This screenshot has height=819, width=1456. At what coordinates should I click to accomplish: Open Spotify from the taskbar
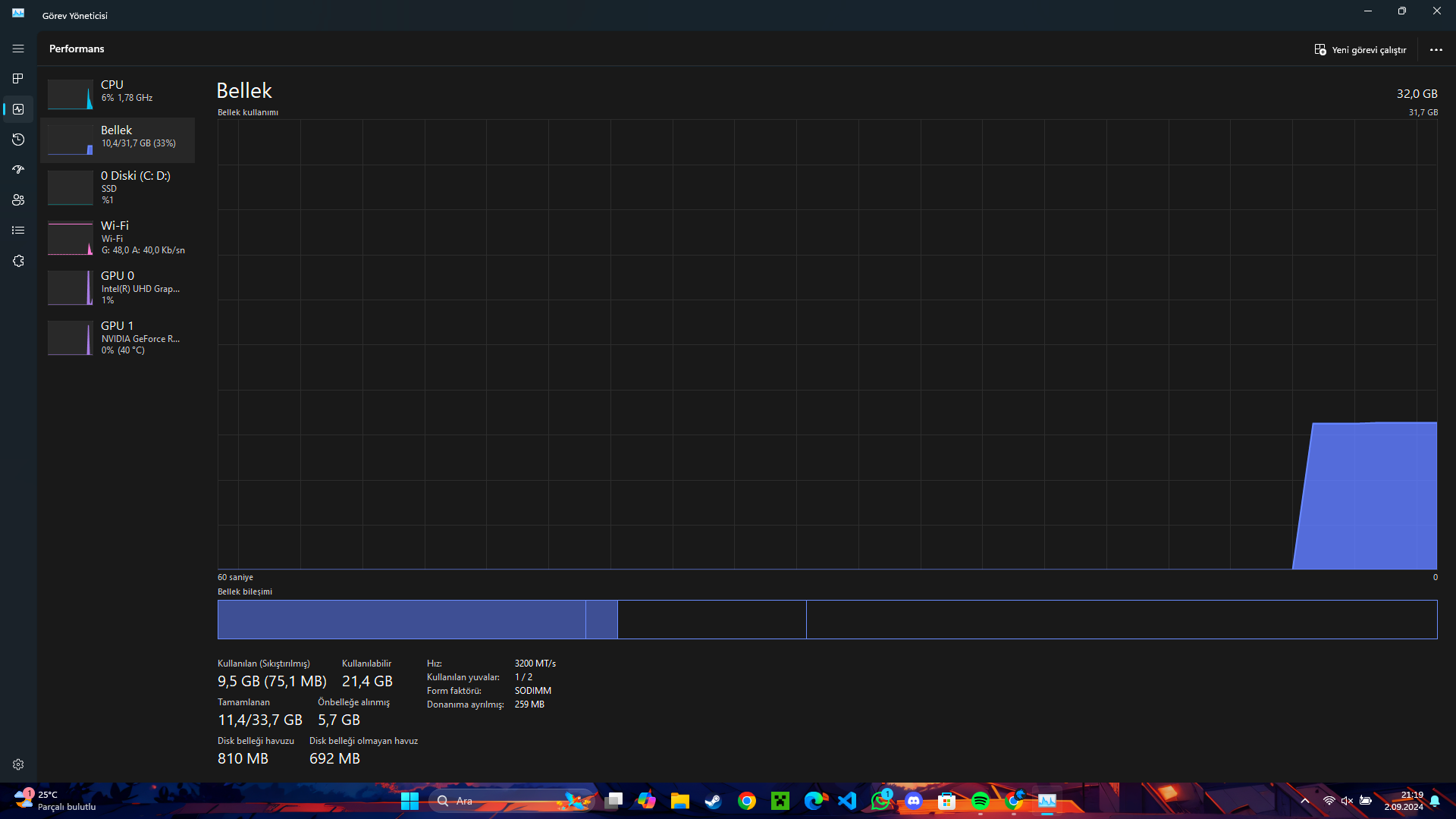980,801
